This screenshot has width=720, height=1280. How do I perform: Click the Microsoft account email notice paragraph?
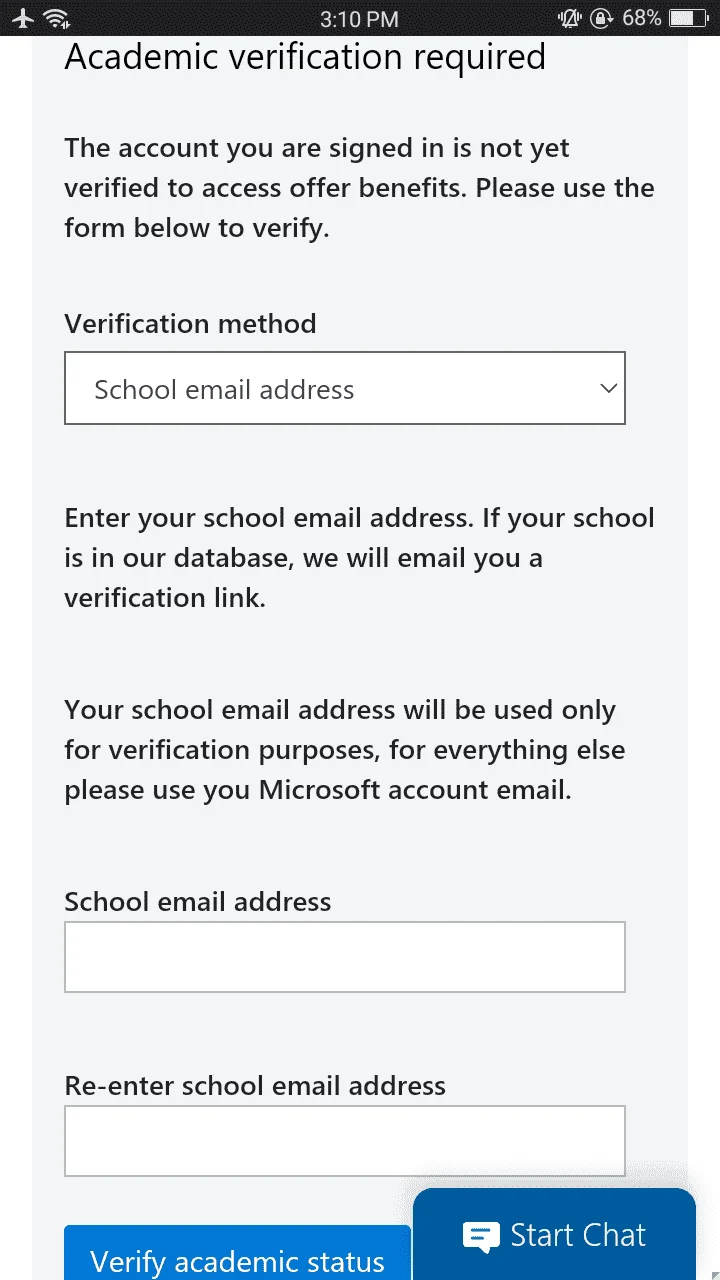pos(345,750)
